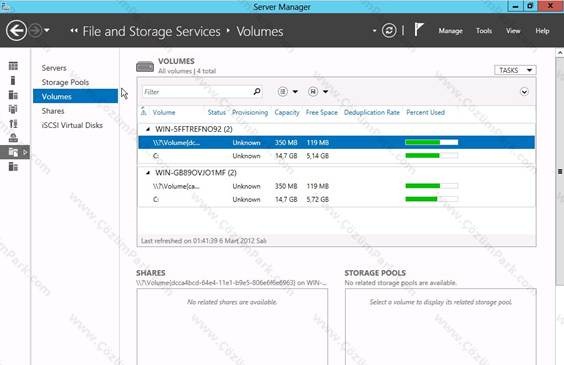The height and width of the screenshot is (365, 564).
Task: Click Server Manager title bar app icon
Action: click(x=5, y=6)
